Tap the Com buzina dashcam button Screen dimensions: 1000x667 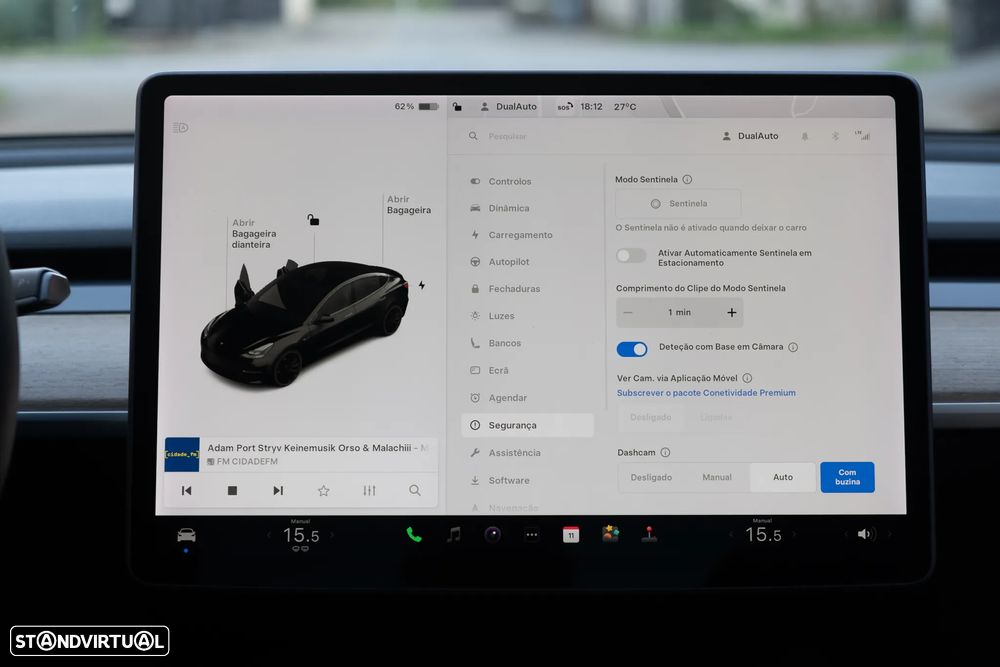[x=847, y=477]
